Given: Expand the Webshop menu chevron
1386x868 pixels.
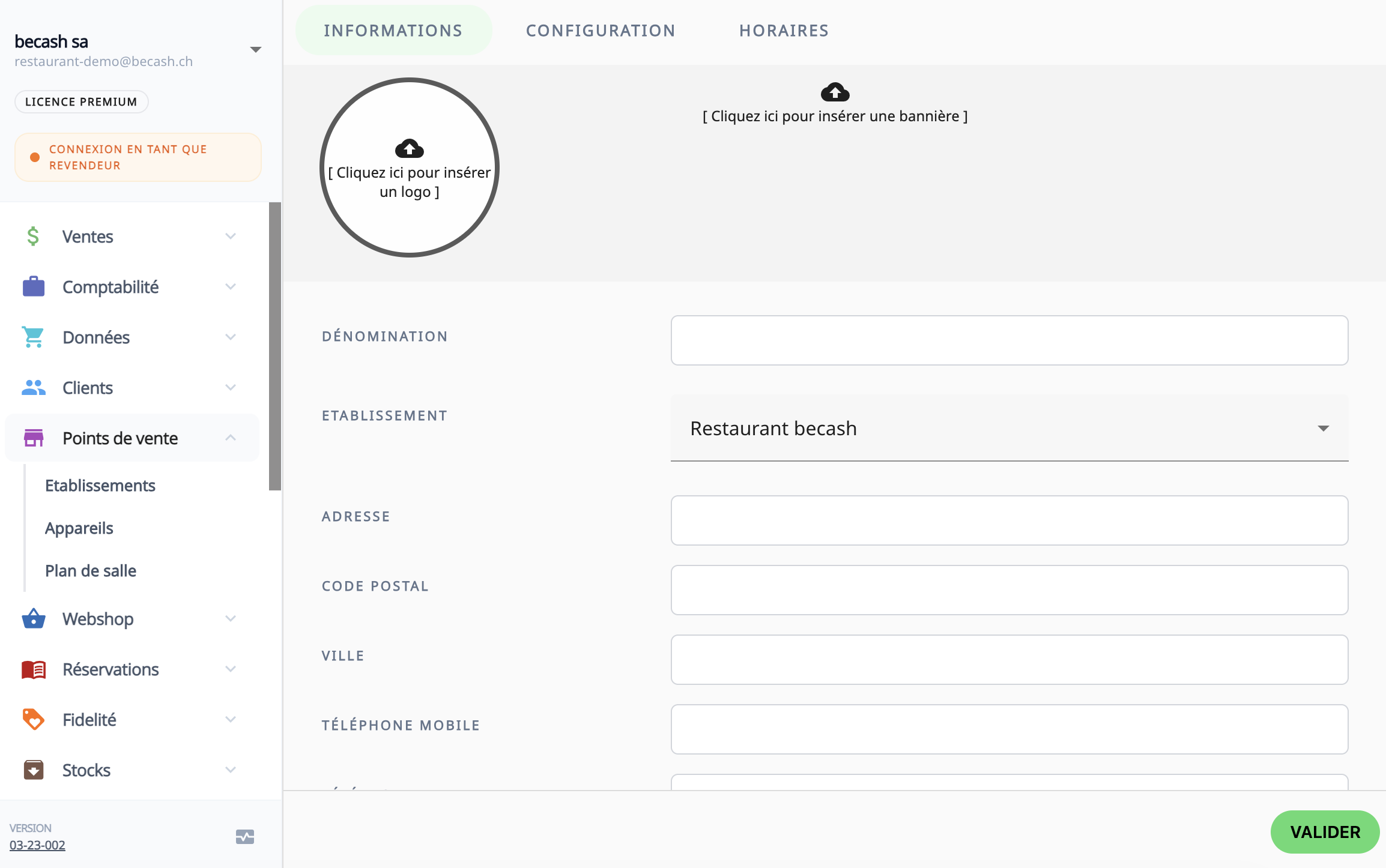Looking at the screenshot, I should [x=231, y=619].
